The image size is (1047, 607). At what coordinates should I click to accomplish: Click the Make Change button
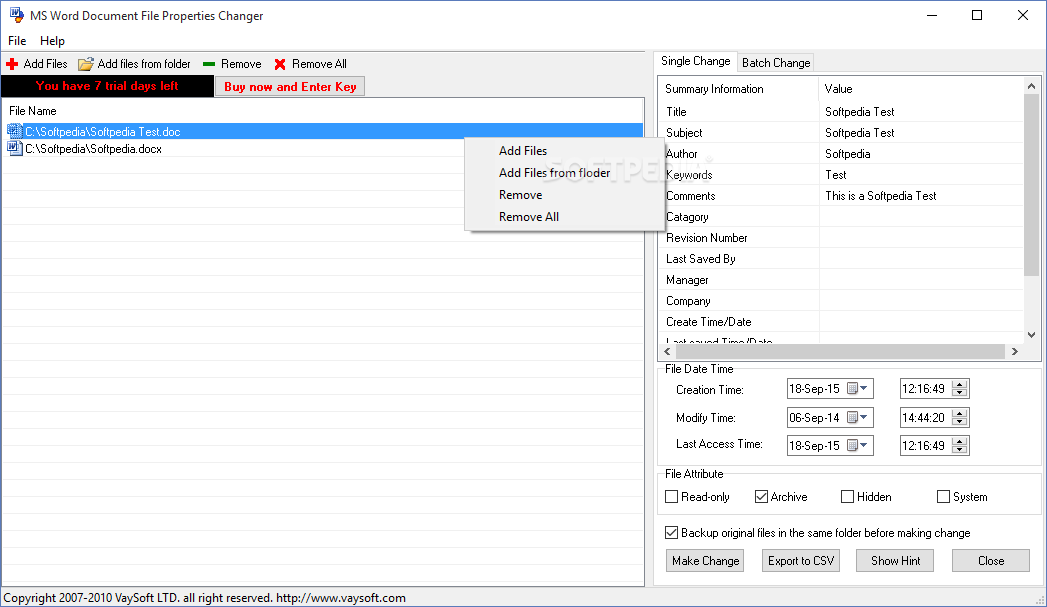[x=705, y=561]
